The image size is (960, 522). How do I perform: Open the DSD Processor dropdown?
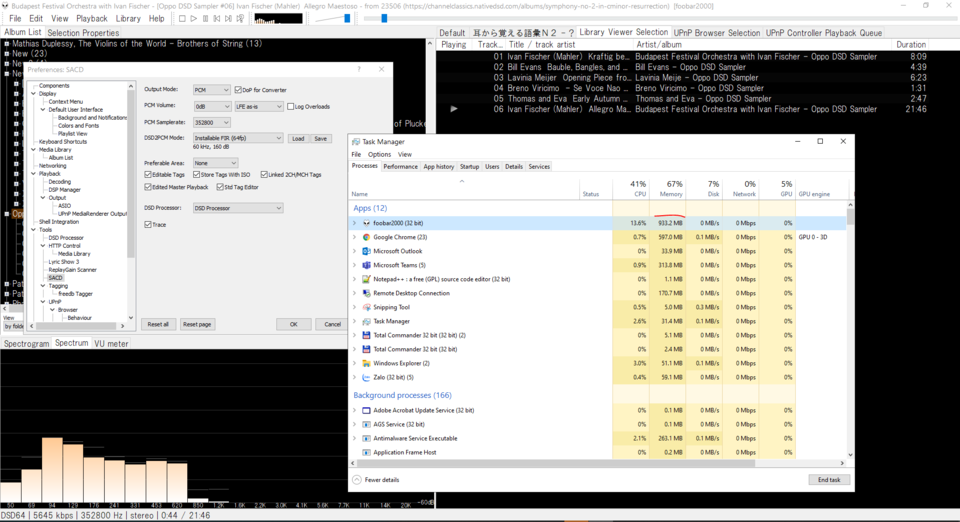pyautogui.click(x=238, y=208)
